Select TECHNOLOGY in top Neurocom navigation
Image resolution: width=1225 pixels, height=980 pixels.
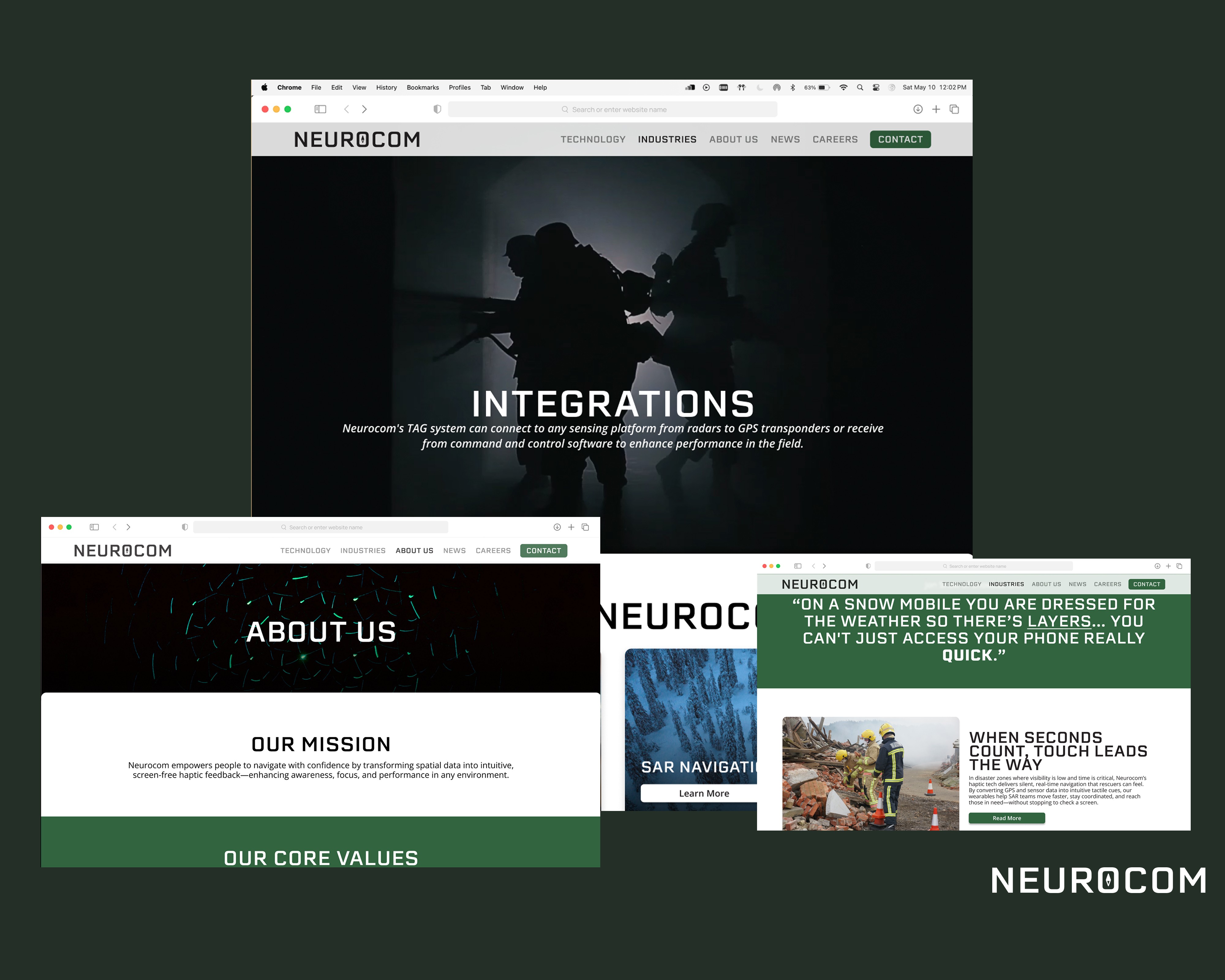pyautogui.click(x=593, y=139)
